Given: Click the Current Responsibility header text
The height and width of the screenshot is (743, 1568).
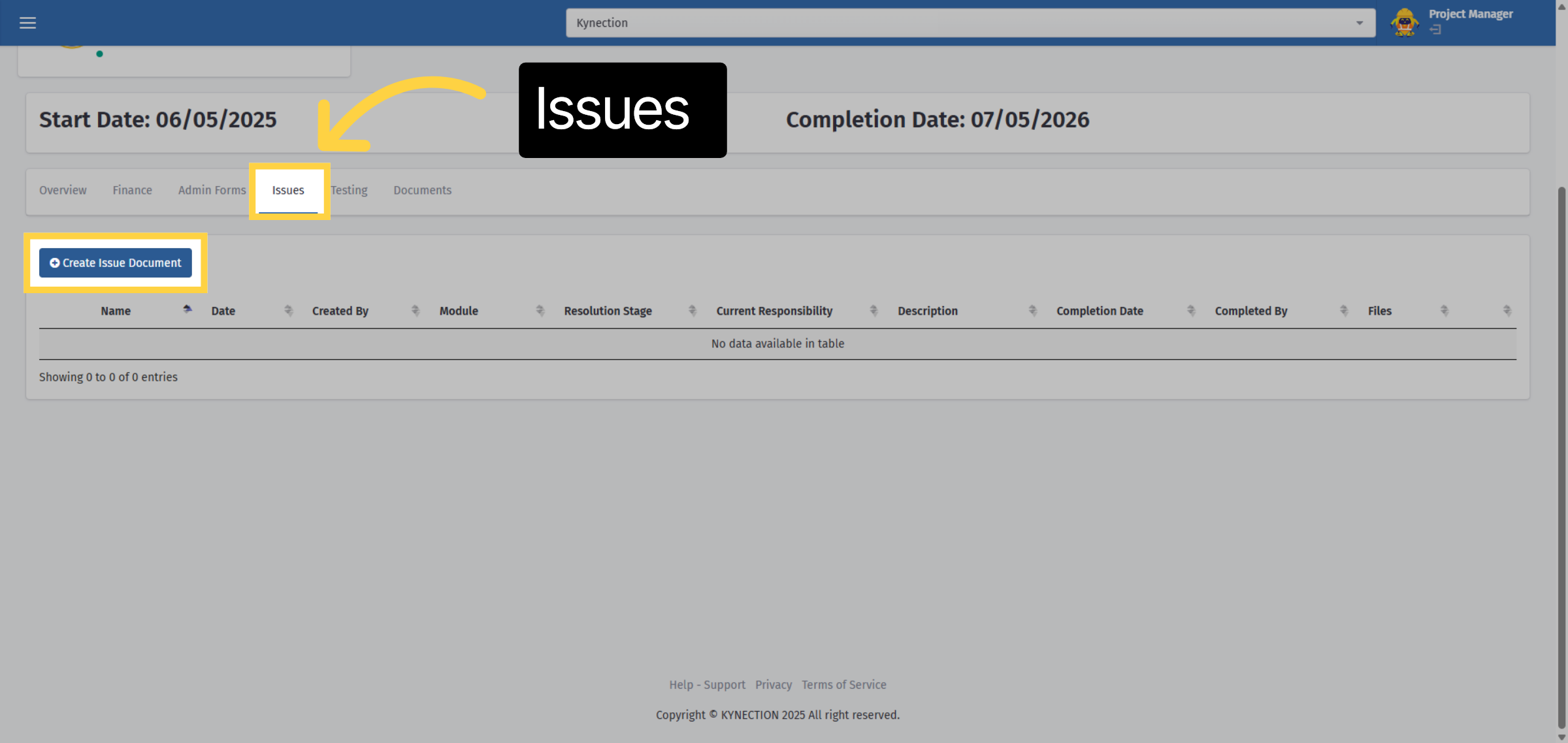Looking at the screenshot, I should (774, 311).
